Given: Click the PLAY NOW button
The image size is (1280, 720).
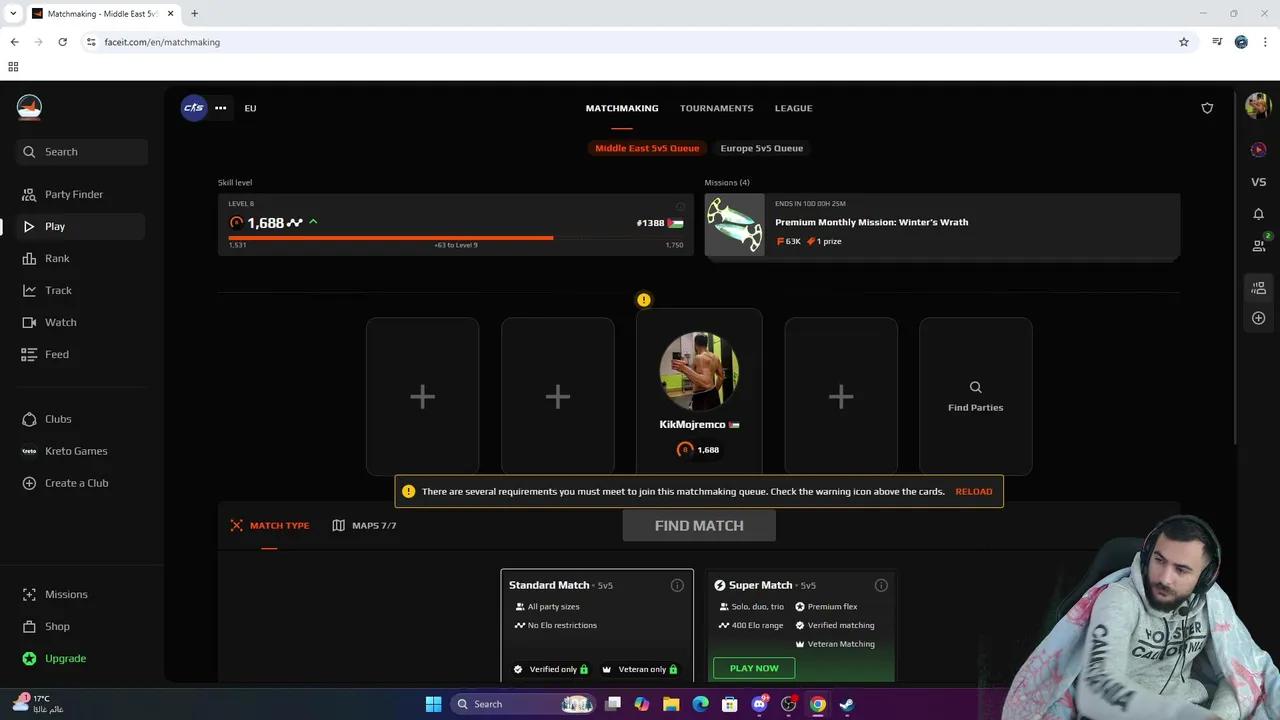Looking at the screenshot, I should coord(754,668).
